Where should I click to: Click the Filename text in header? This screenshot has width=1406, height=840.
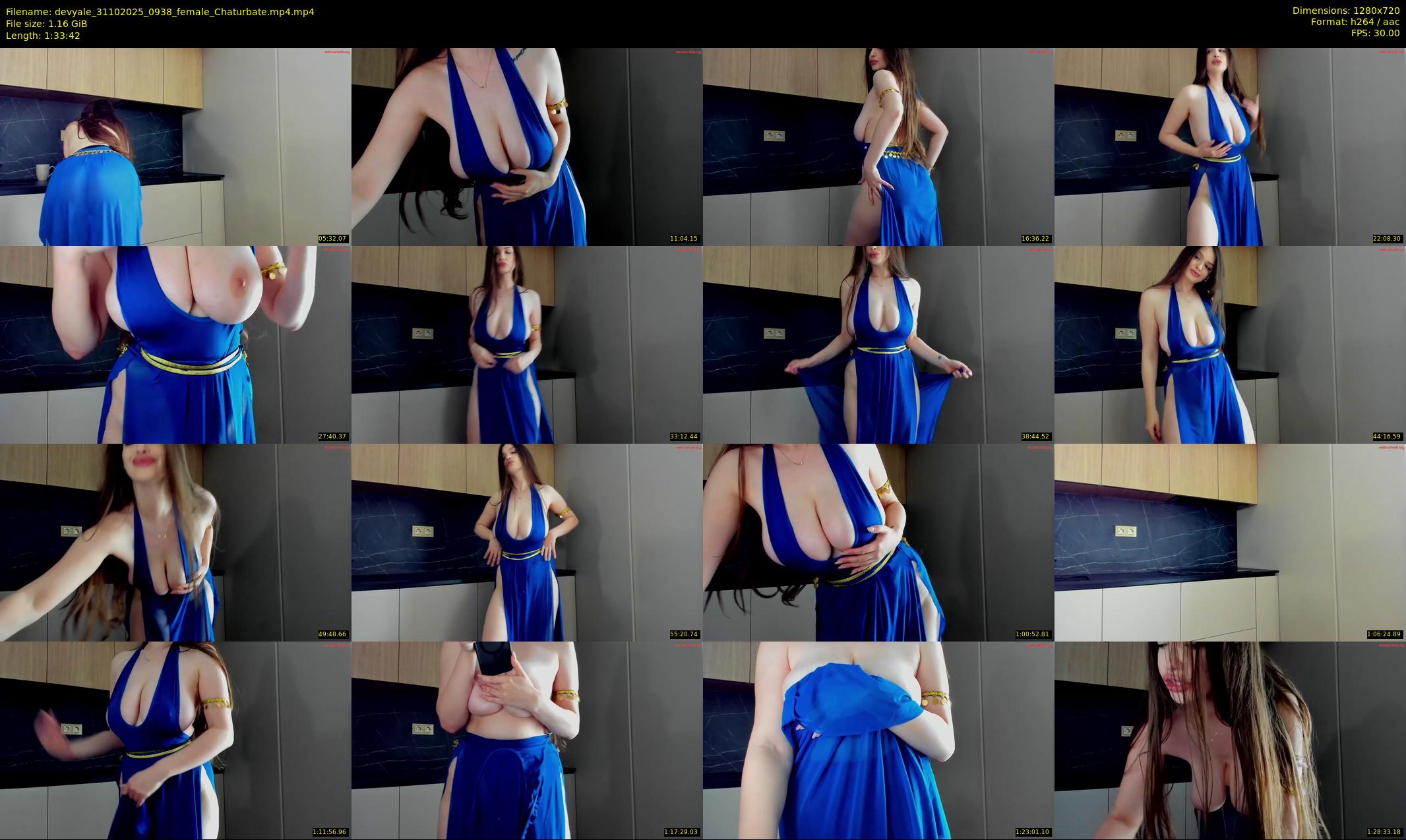[x=160, y=11]
